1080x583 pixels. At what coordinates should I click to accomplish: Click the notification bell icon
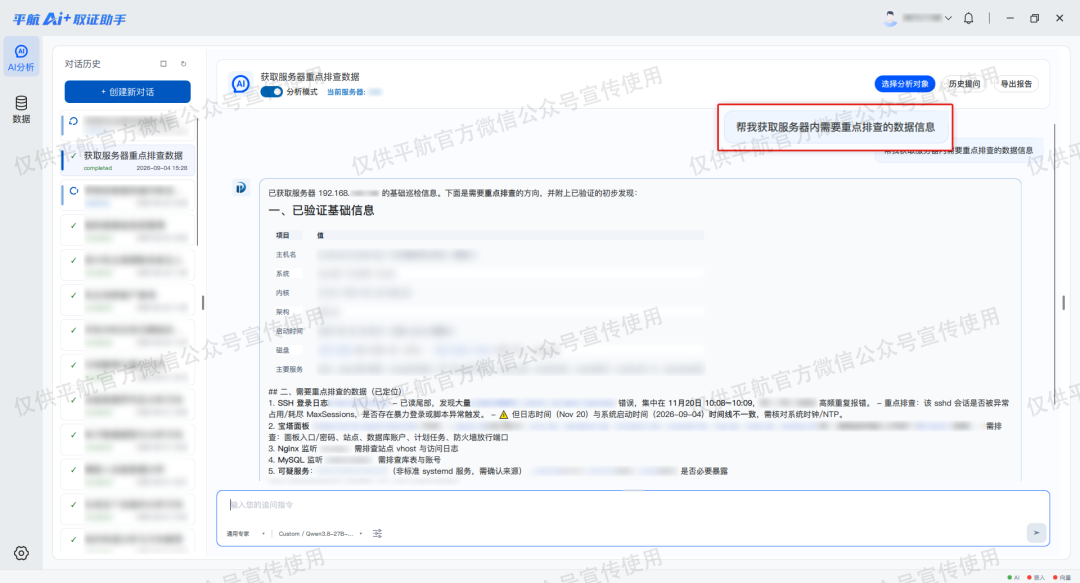968,19
